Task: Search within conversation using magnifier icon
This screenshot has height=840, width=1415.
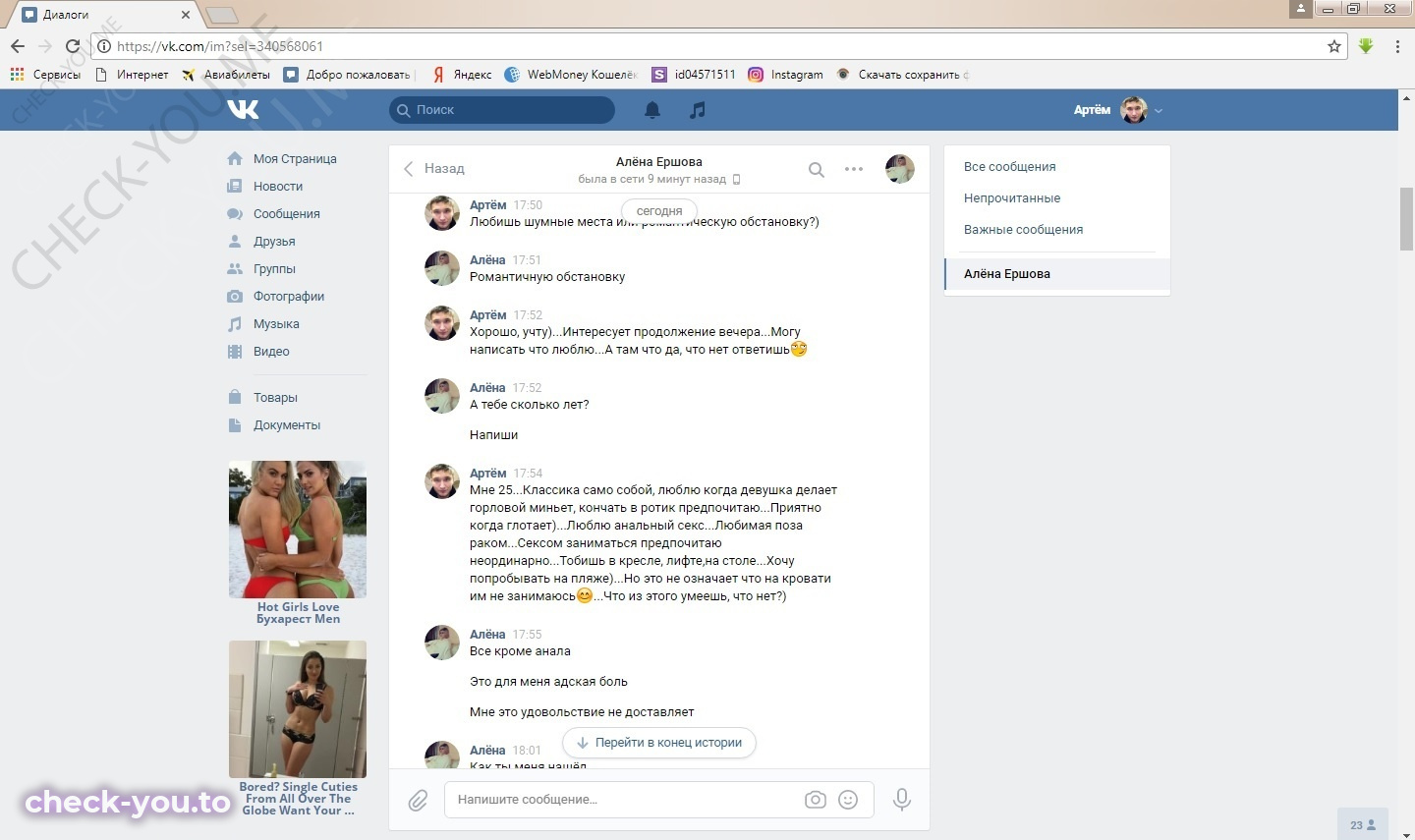Action: (x=817, y=169)
